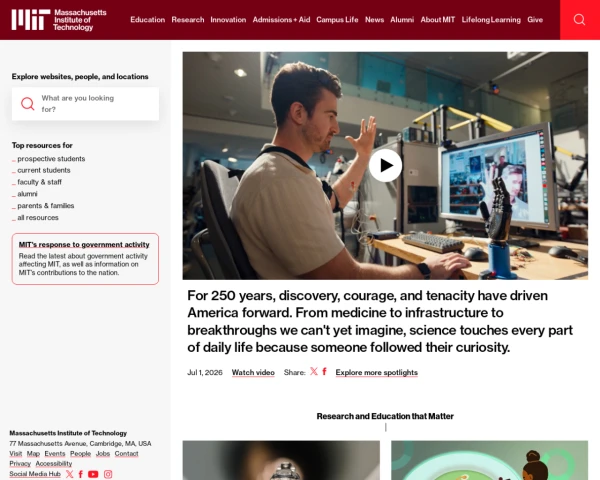Click the 'Research and Education that Matter' heading
The height and width of the screenshot is (480, 600).
tap(385, 416)
